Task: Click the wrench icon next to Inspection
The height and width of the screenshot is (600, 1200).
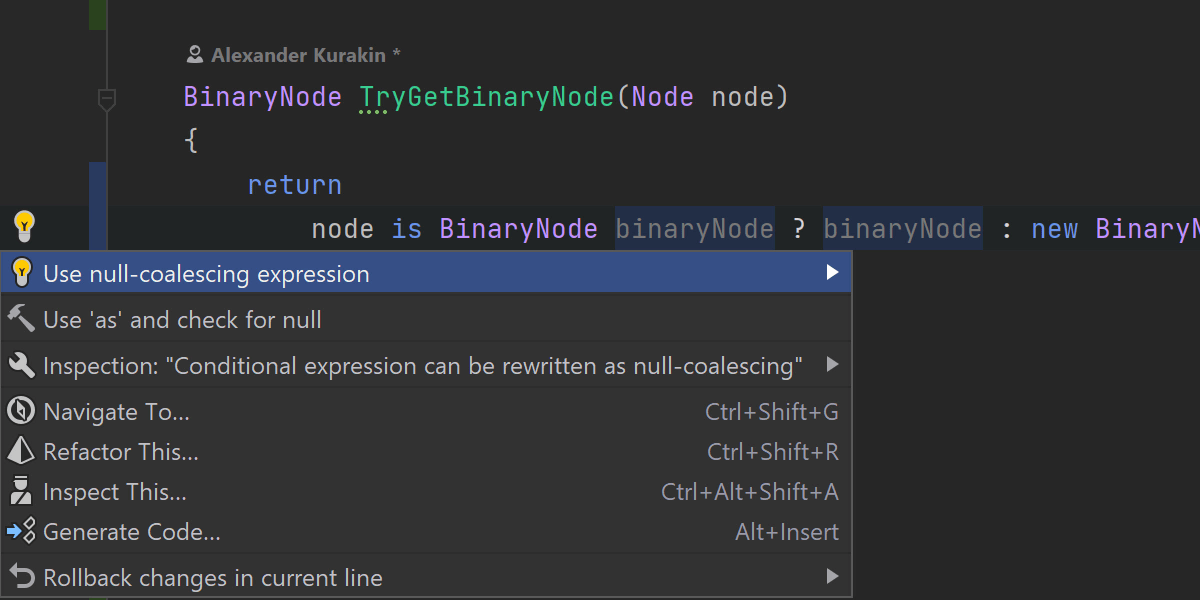Action: tap(21, 366)
